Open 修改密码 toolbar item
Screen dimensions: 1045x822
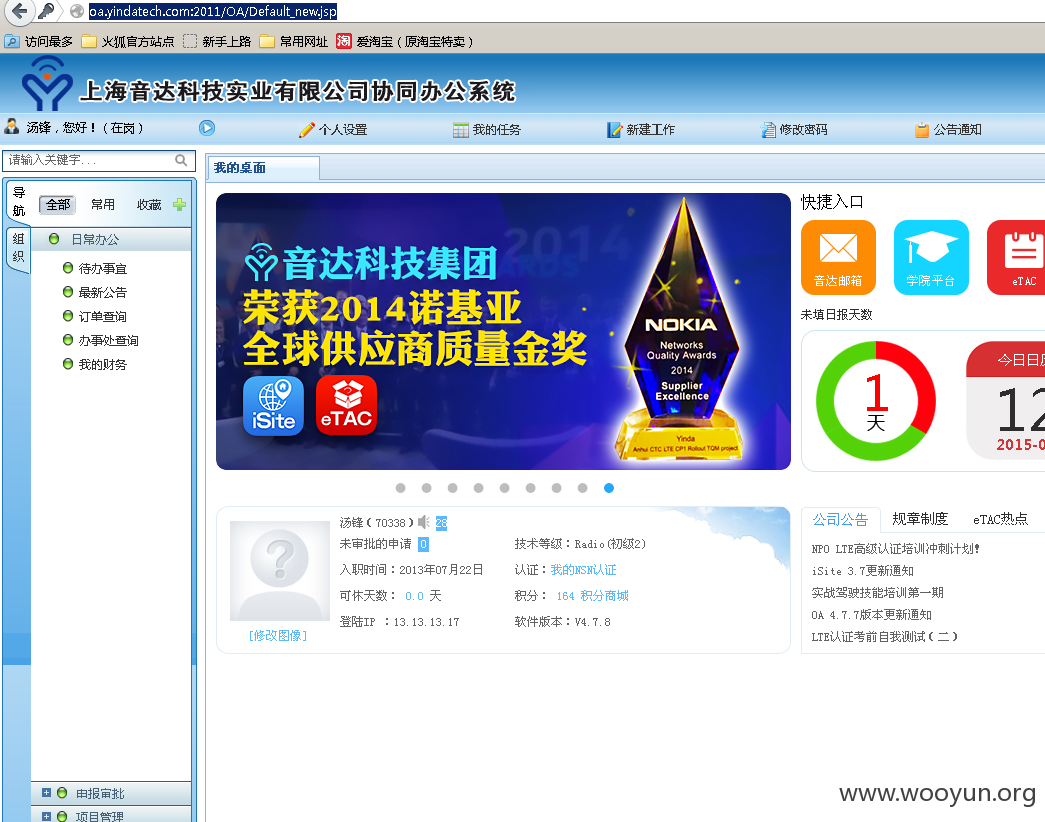pyautogui.click(x=794, y=129)
